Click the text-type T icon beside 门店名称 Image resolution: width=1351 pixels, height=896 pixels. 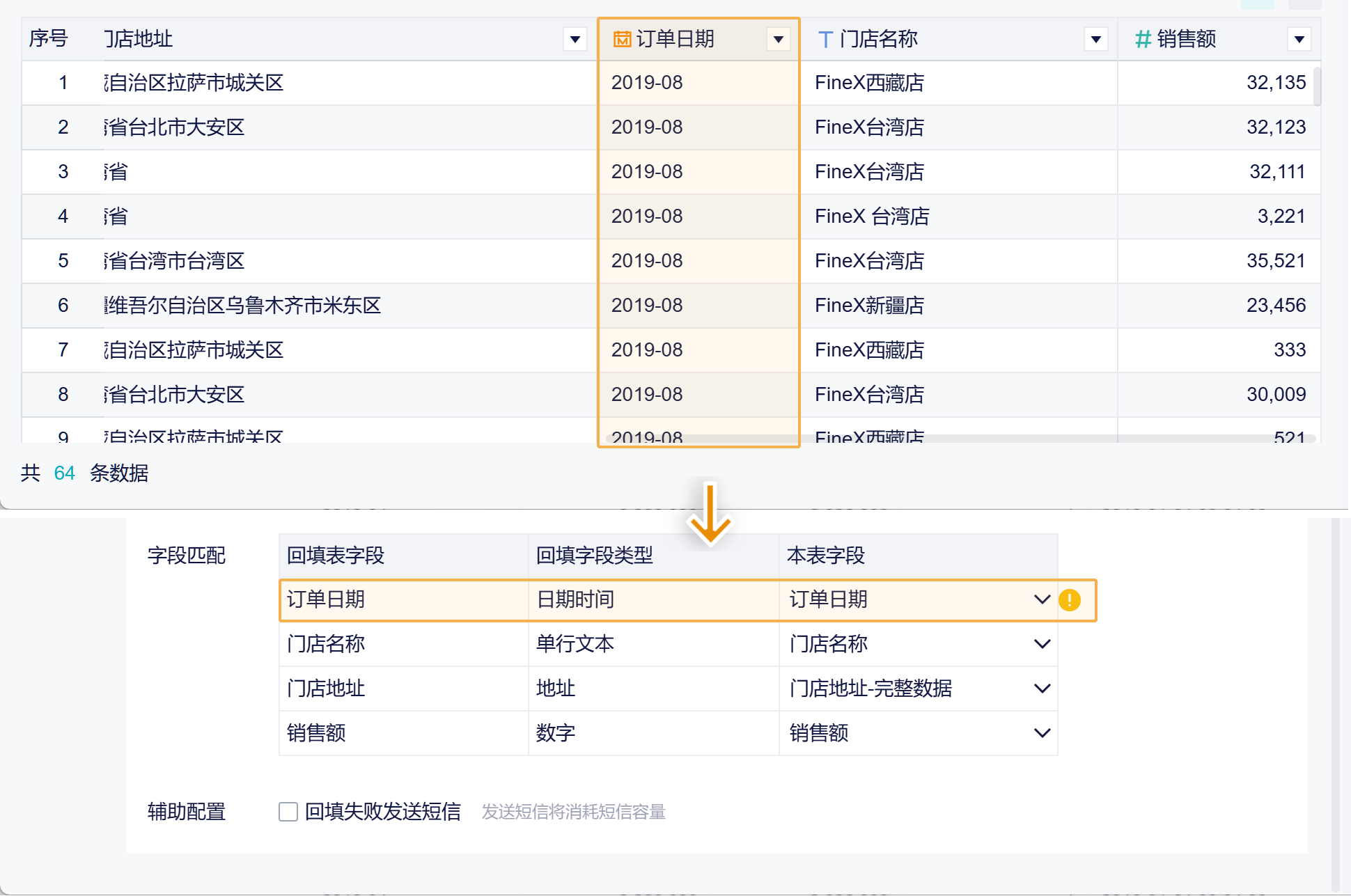click(x=825, y=39)
